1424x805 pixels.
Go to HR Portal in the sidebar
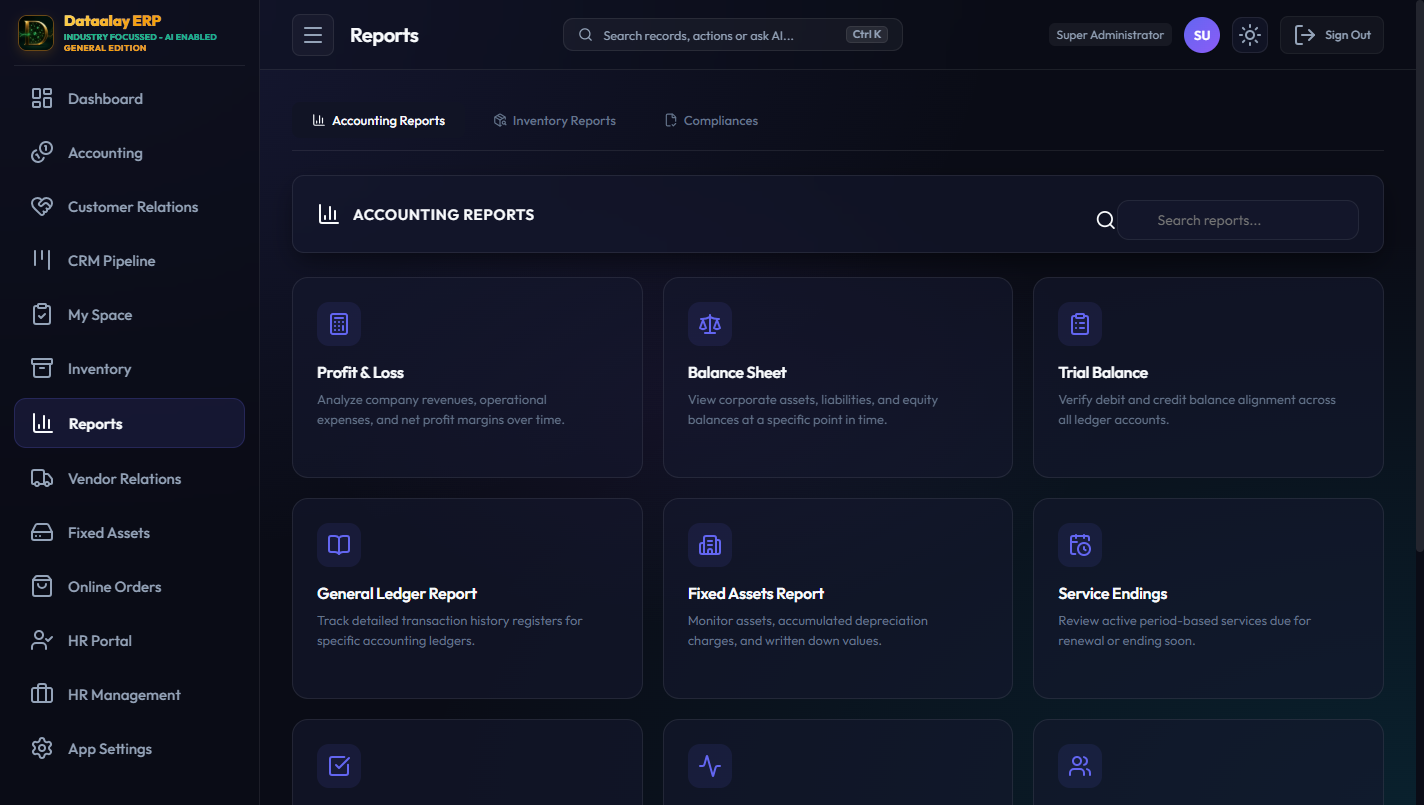tap(129, 640)
